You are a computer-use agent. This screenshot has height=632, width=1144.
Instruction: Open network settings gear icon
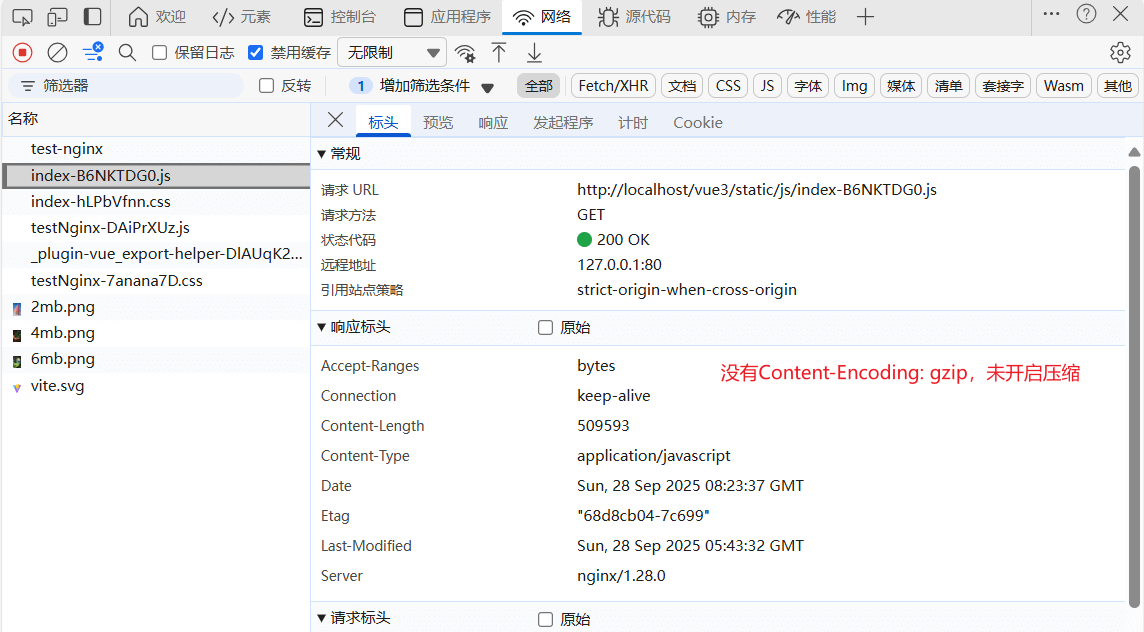pyautogui.click(x=1120, y=53)
